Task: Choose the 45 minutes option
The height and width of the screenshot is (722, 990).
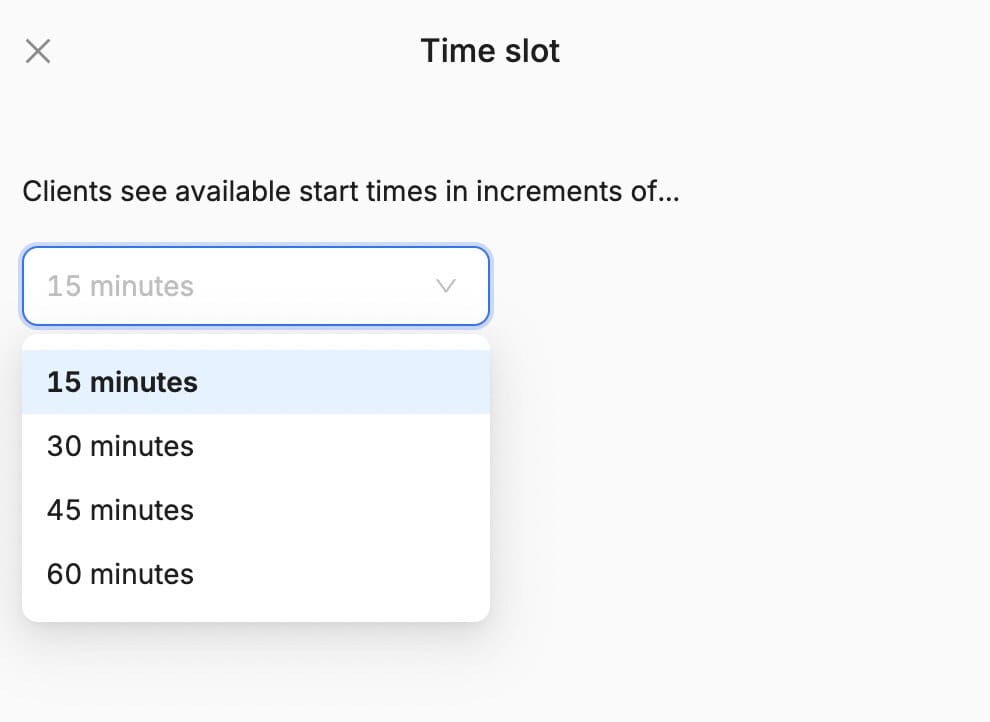Action: 120,510
